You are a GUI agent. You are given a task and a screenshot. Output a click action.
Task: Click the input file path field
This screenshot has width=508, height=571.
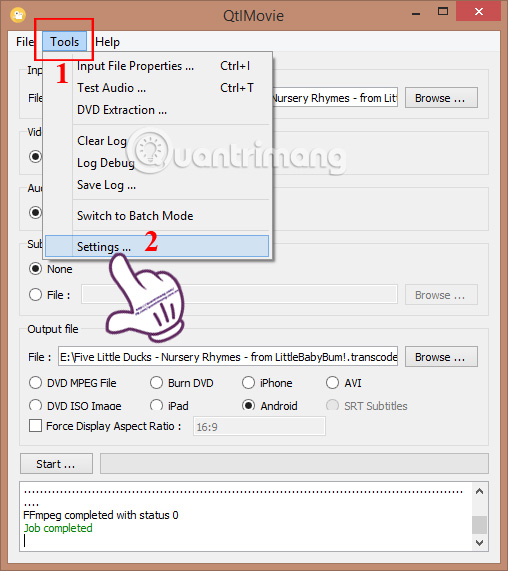click(335, 98)
